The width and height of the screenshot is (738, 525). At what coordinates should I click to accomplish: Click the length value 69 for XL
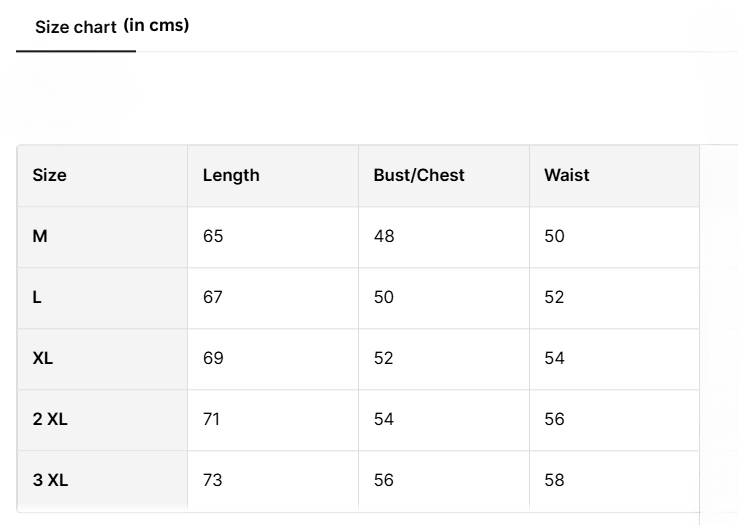(x=213, y=358)
